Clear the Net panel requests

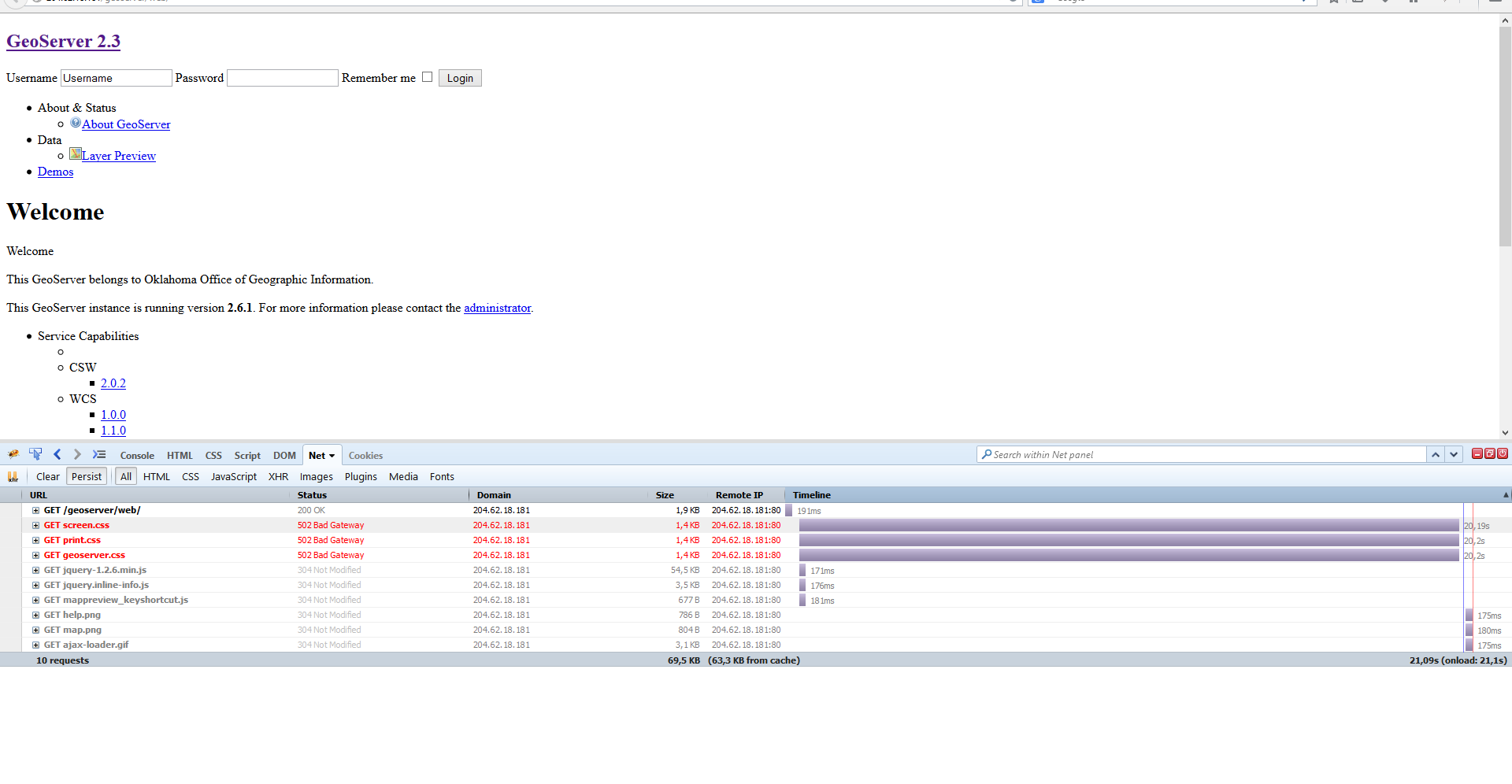pyautogui.click(x=48, y=476)
